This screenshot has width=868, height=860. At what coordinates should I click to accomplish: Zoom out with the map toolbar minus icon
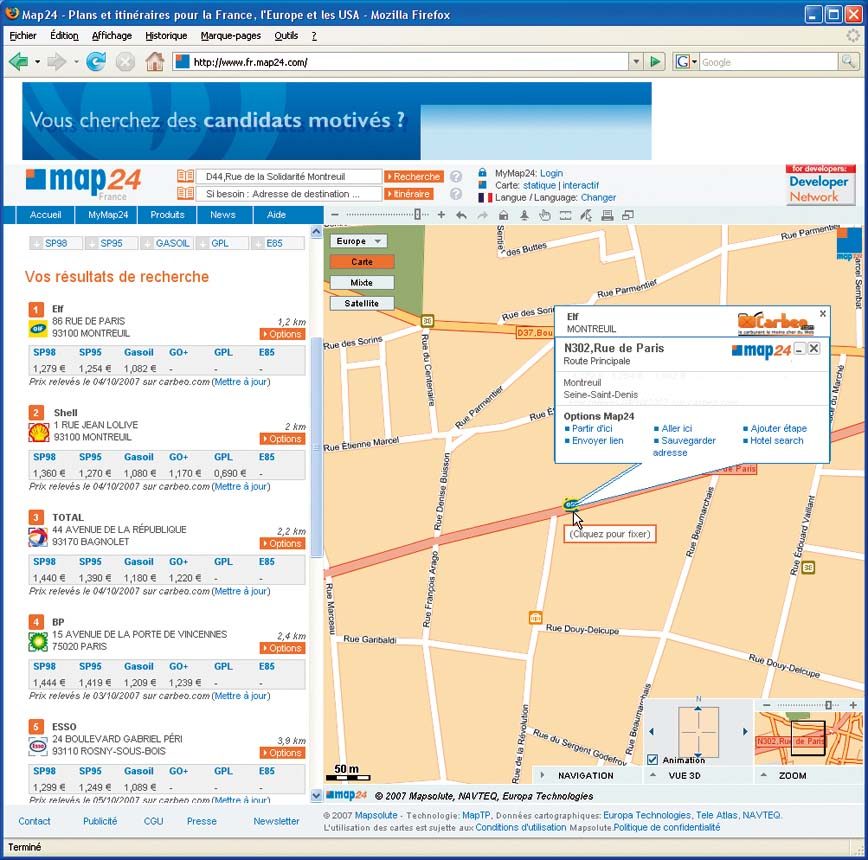tap(334, 215)
